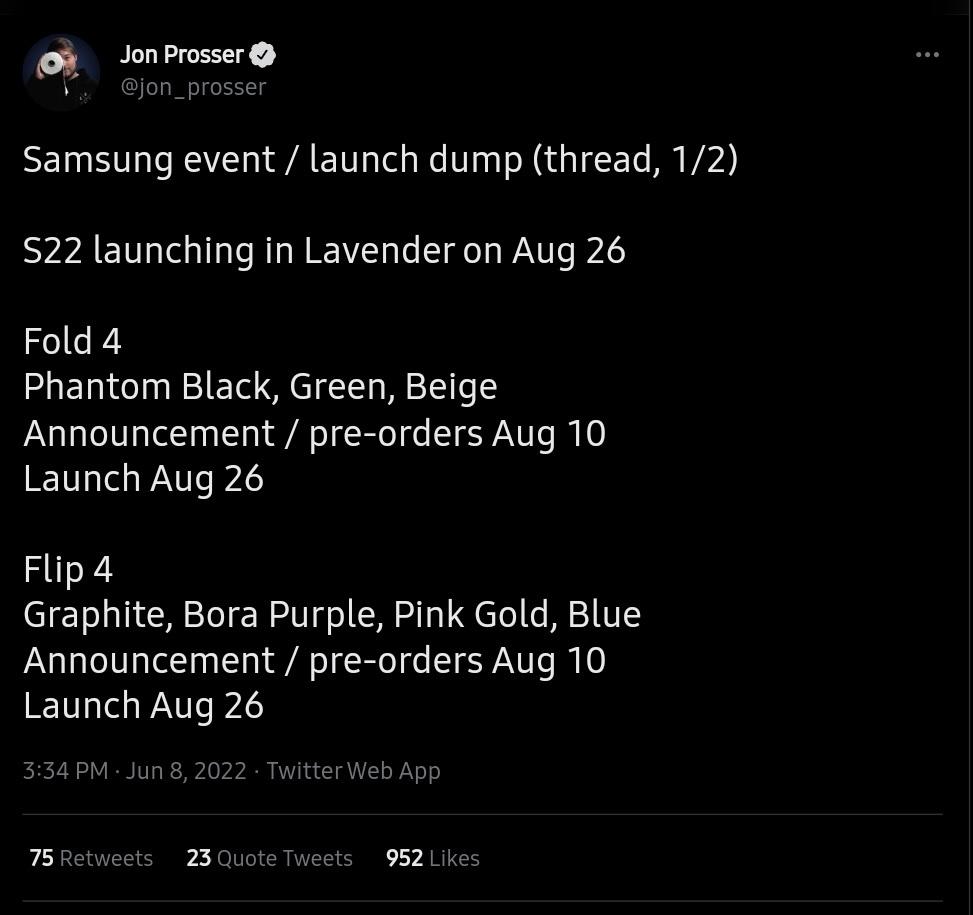Click the Jun 8, 2022 date
This screenshot has width=973, height=915.
(x=186, y=771)
